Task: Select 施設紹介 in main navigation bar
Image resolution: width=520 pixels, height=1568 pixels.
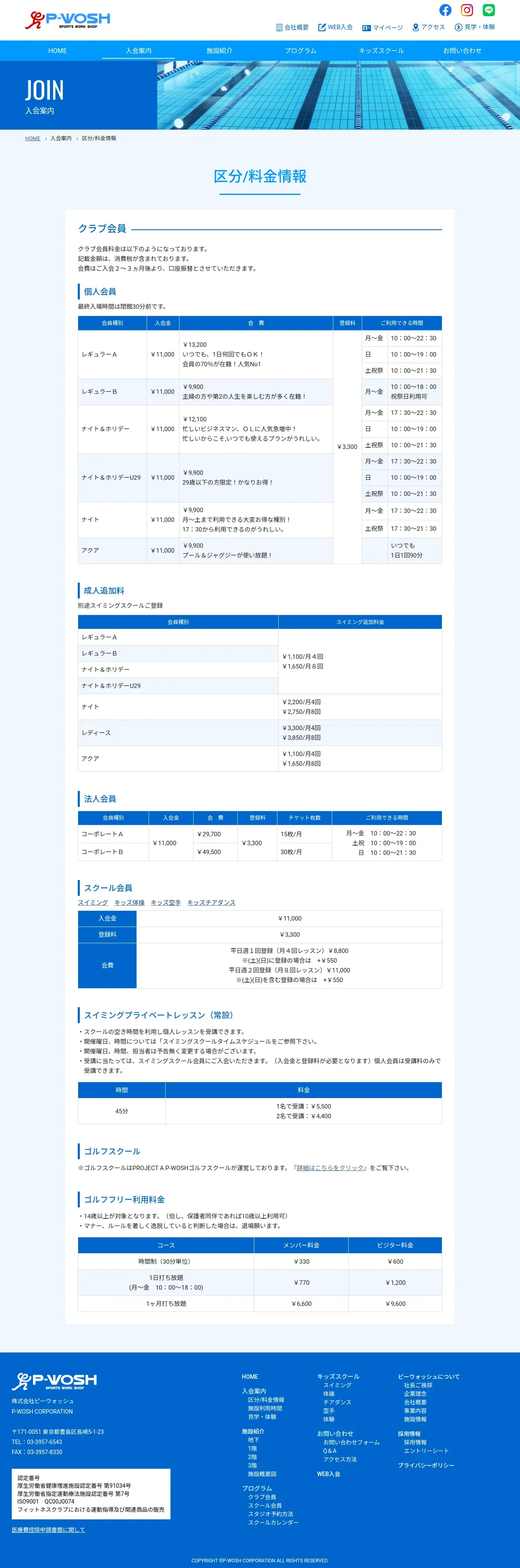Action: [x=220, y=51]
